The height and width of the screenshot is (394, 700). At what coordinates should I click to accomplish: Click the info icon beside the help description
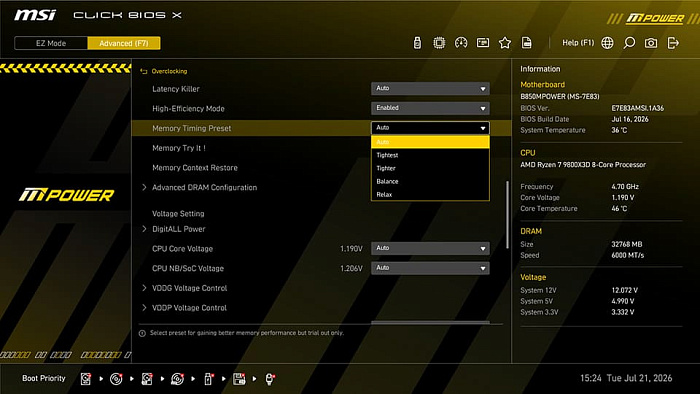[x=142, y=333]
